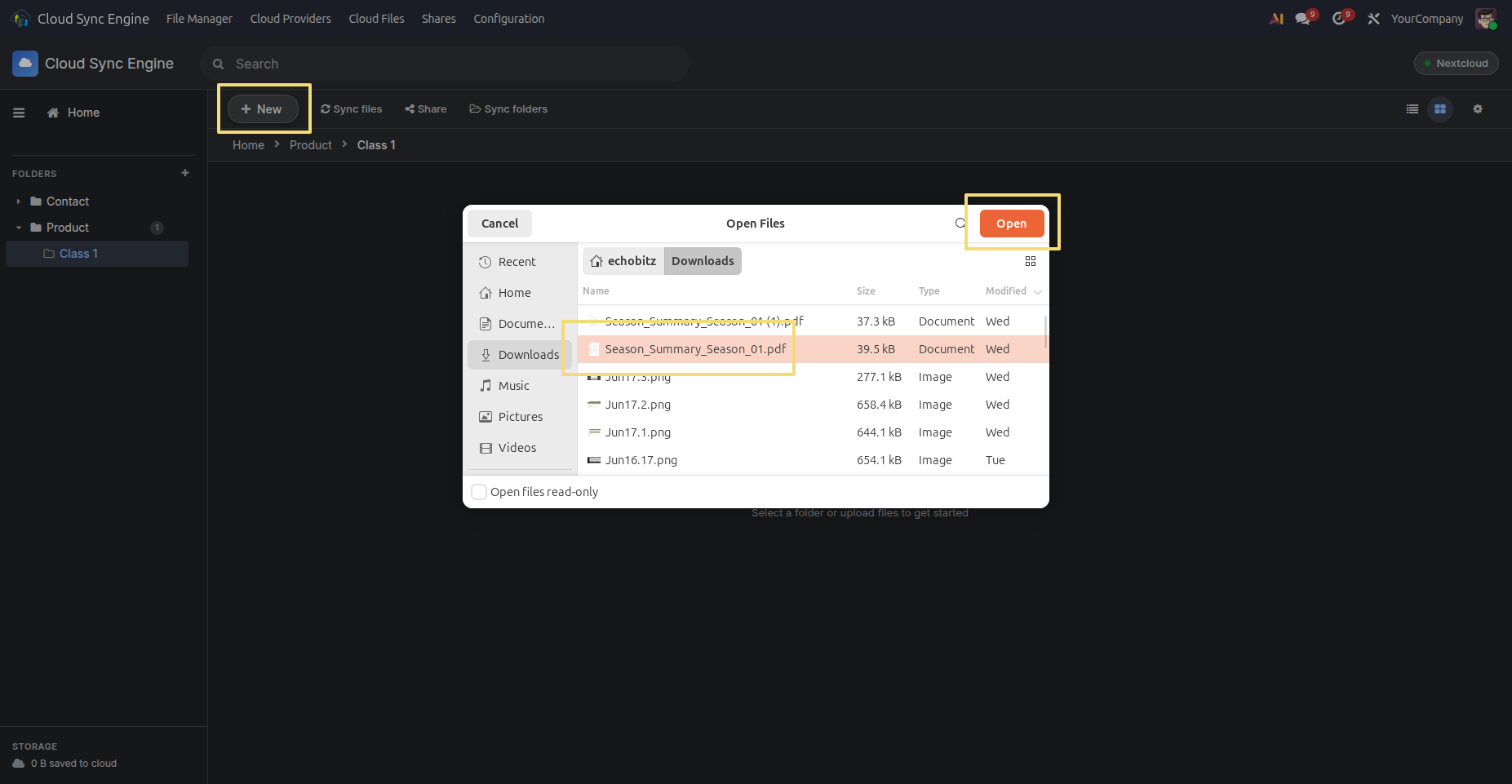This screenshot has width=1512, height=784.
Task: Select Class 1 folder in sidebar
Action: [97, 254]
